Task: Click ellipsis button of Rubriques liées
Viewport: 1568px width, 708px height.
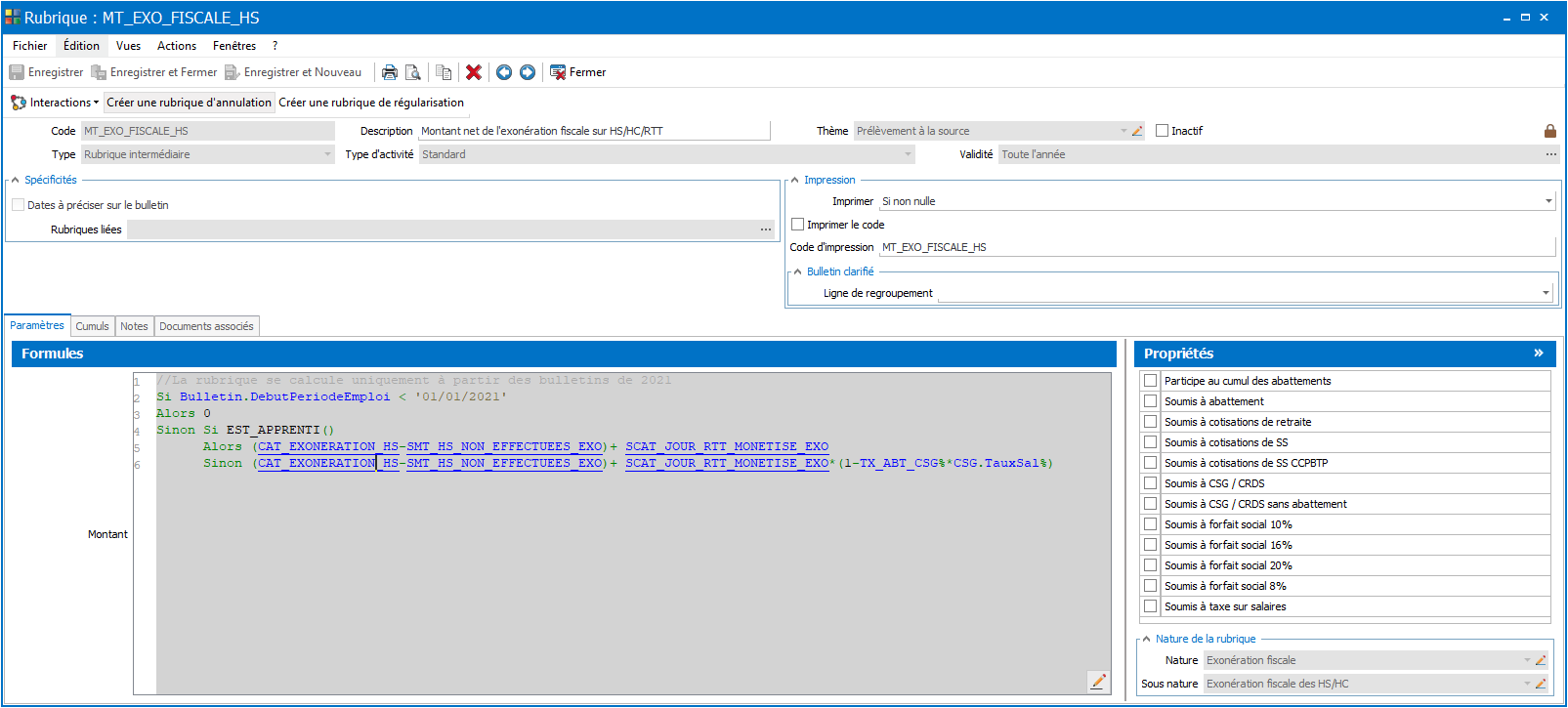Action: [766, 229]
